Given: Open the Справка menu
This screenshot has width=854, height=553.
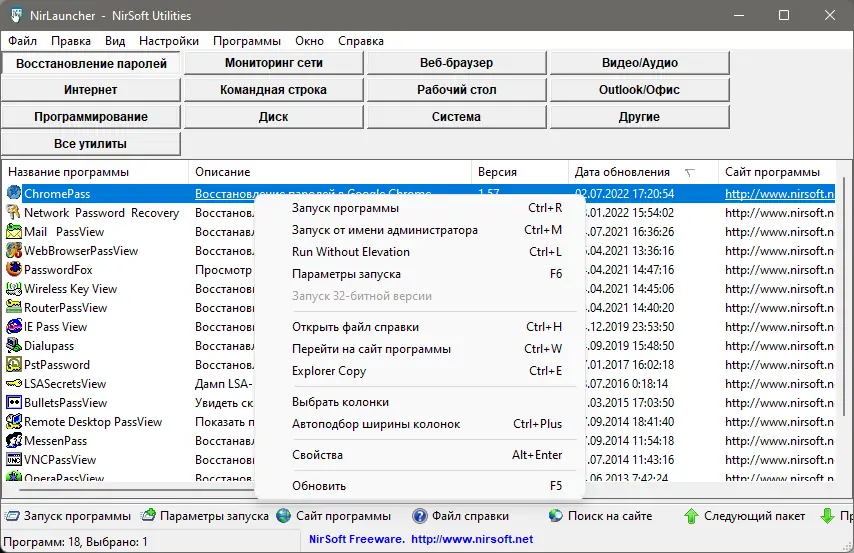Looking at the screenshot, I should pos(361,41).
